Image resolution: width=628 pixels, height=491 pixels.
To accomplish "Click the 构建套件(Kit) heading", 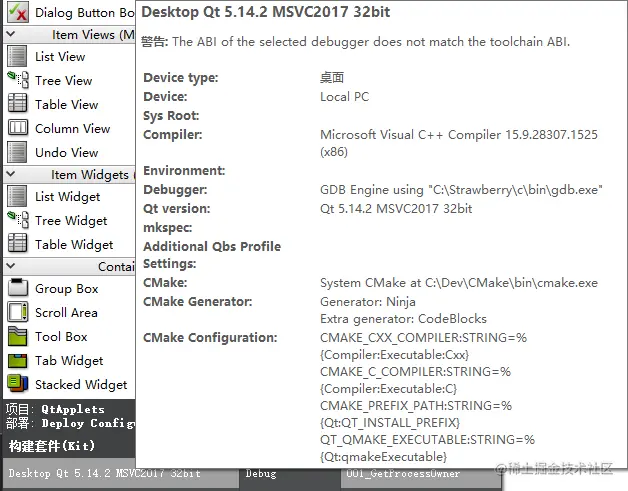I will tap(51, 445).
